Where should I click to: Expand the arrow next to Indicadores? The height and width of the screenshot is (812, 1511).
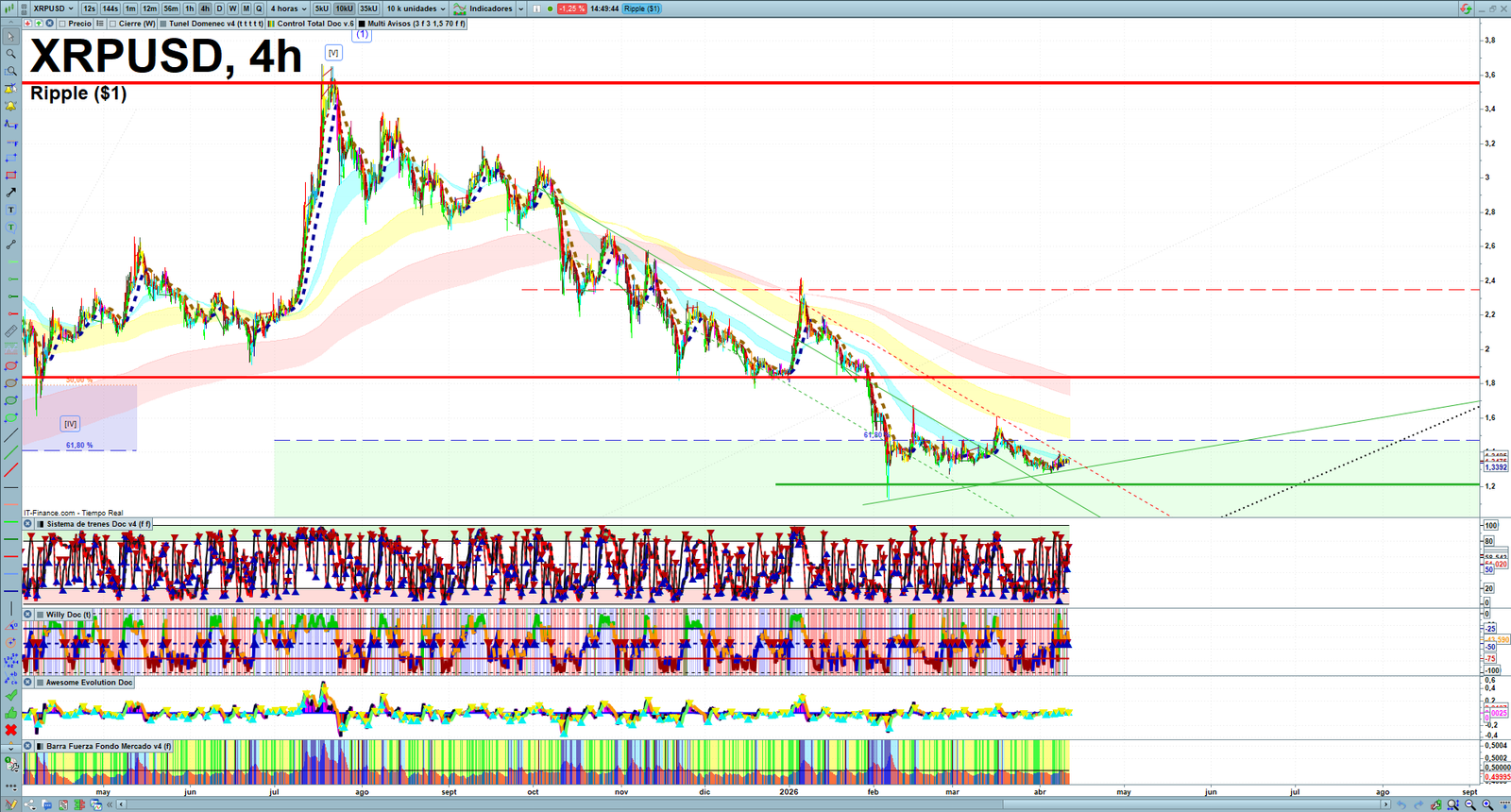coord(520,8)
